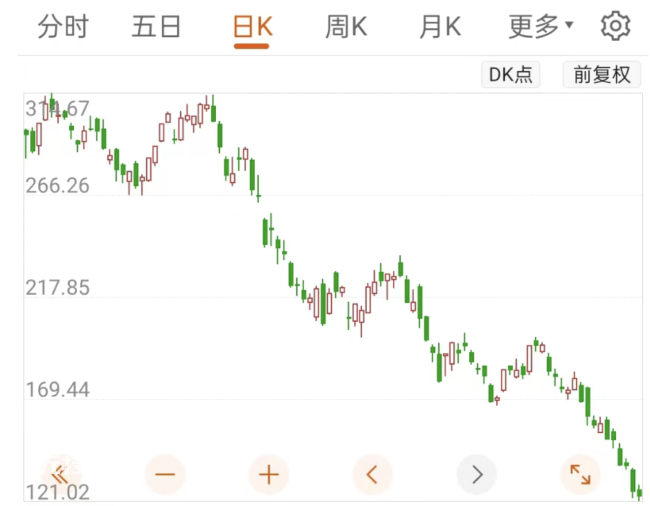Move chart left with left arrow icon

pos(372,475)
